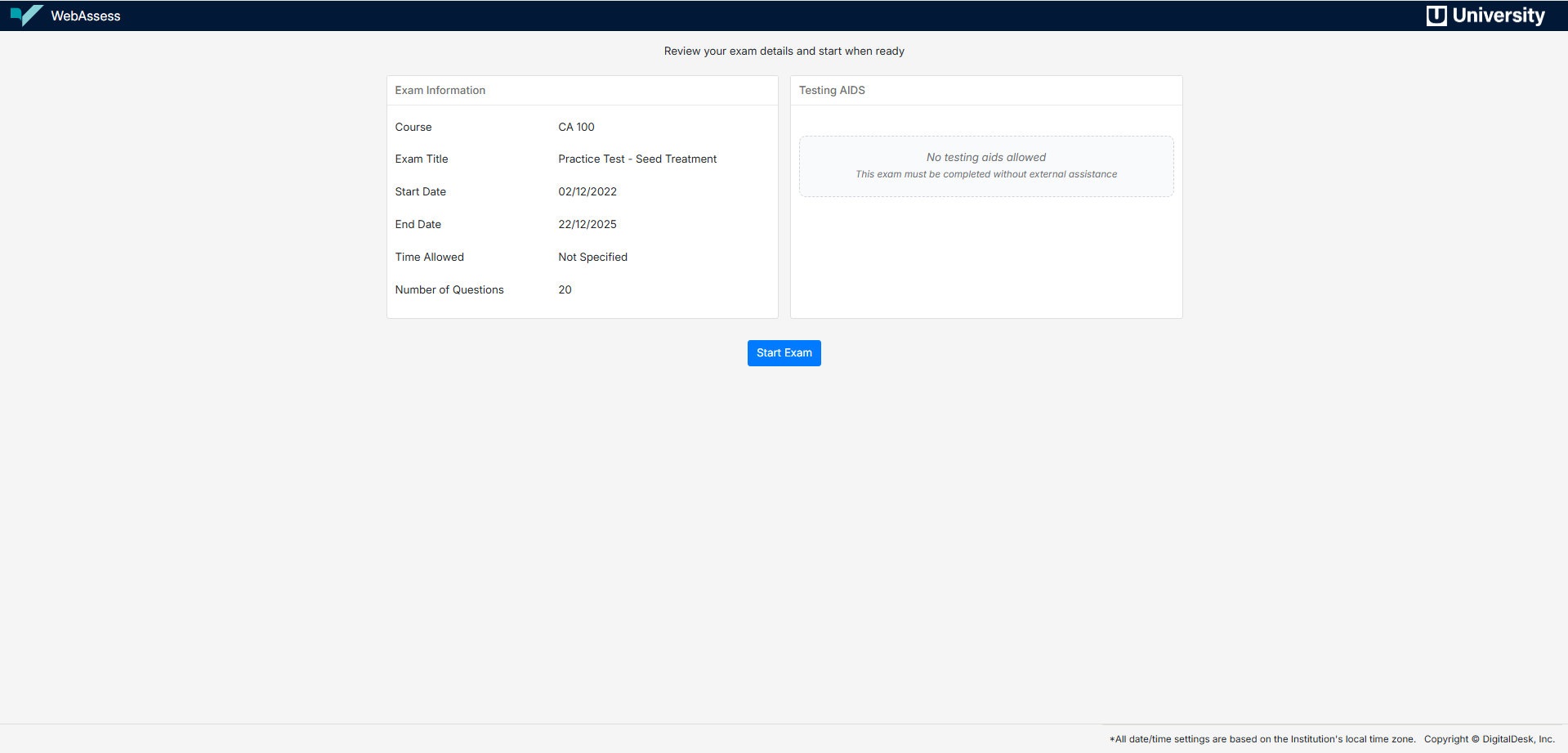This screenshot has width=1568, height=753.
Task: Click the Review your exam details heading
Action: point(784,52)
